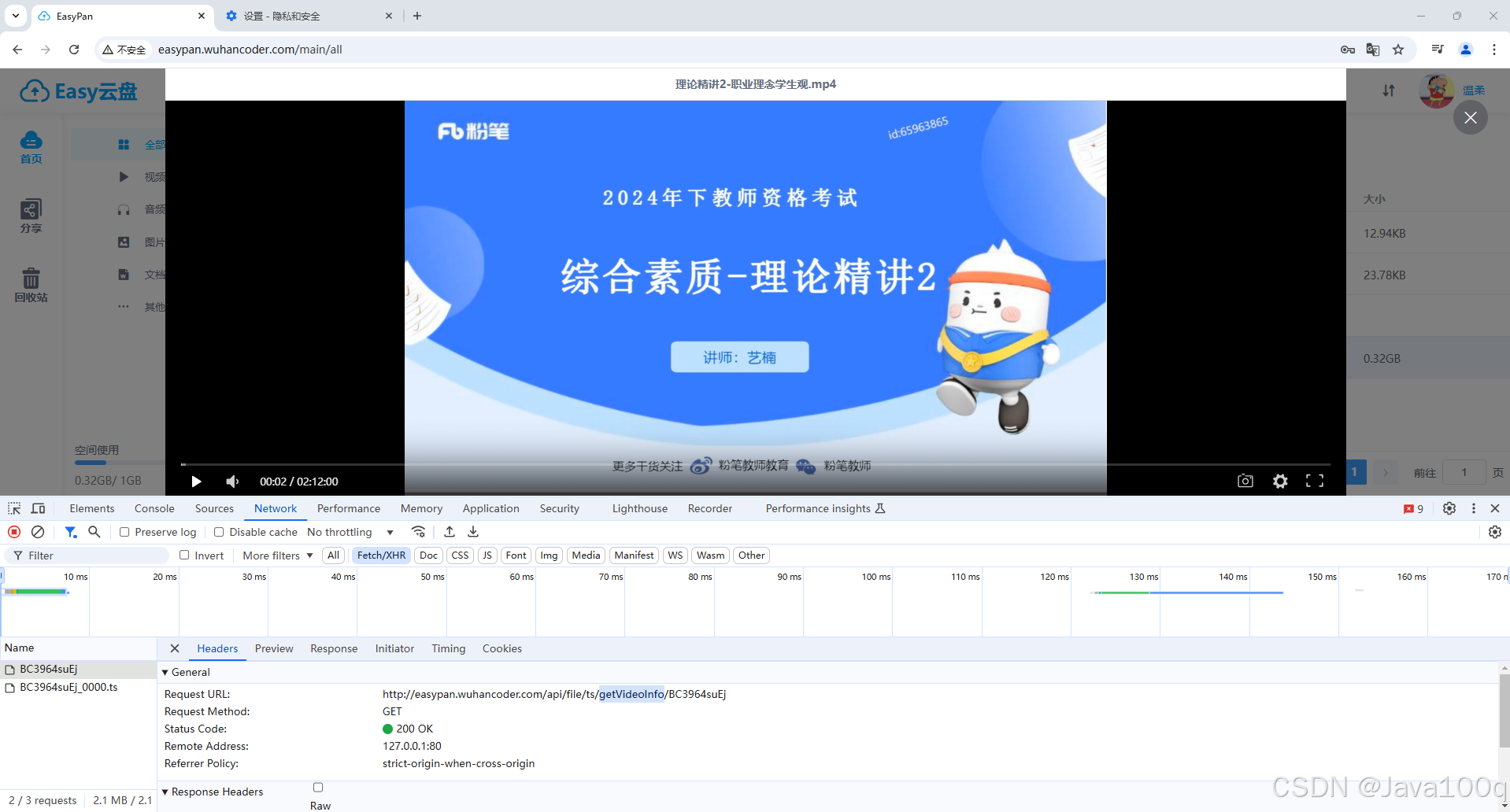
Task: Toggle the network filter funnel icon
Action: [x=71, y=532]
